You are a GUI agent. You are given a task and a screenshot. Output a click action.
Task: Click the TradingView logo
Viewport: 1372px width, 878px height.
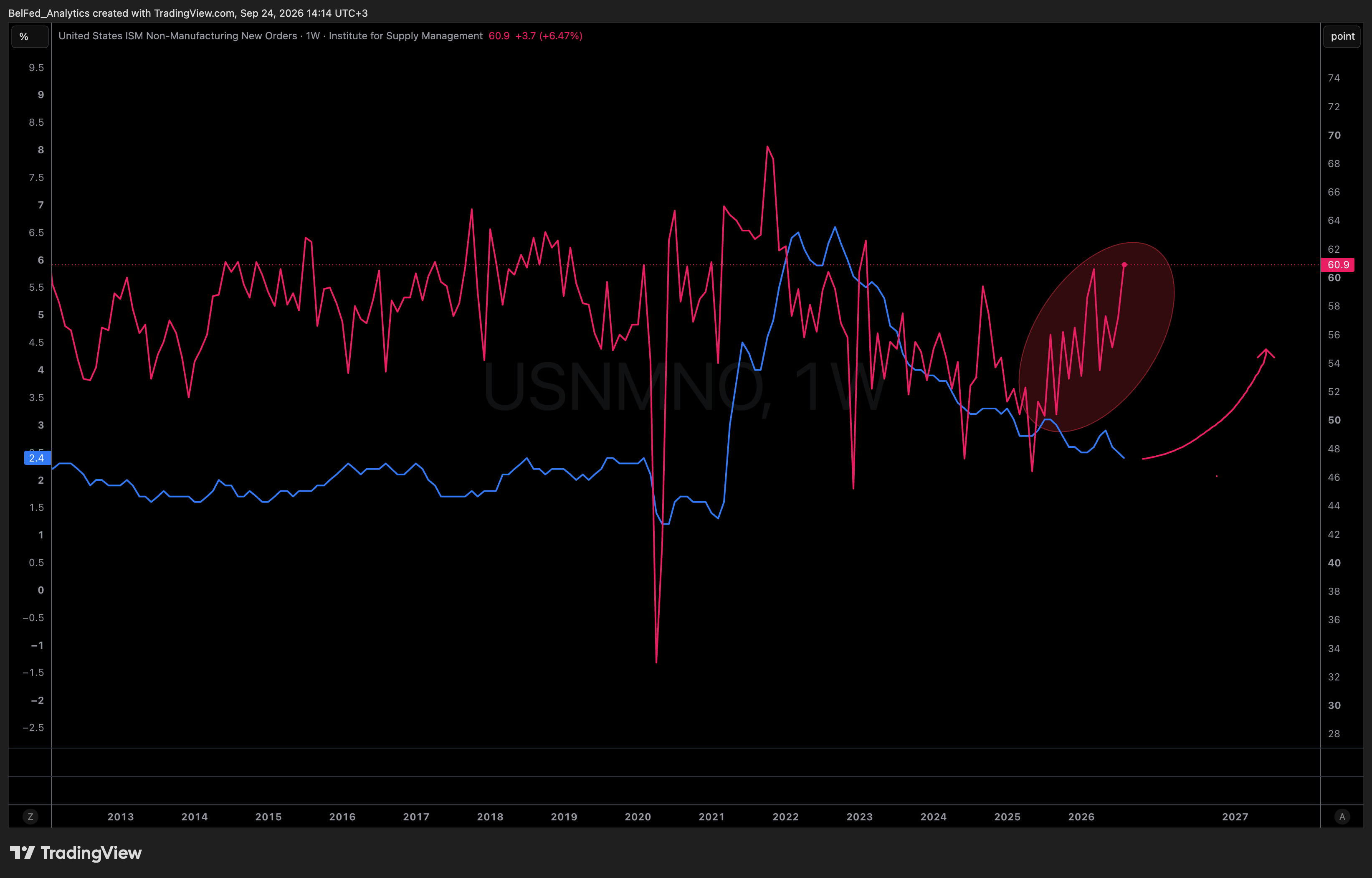[x=76, y=853]
